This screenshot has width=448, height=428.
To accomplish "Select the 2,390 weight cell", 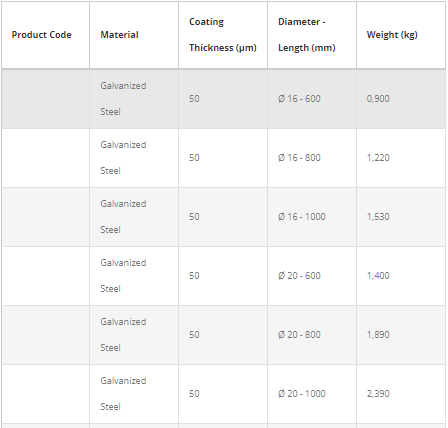I will pos(401,394).
